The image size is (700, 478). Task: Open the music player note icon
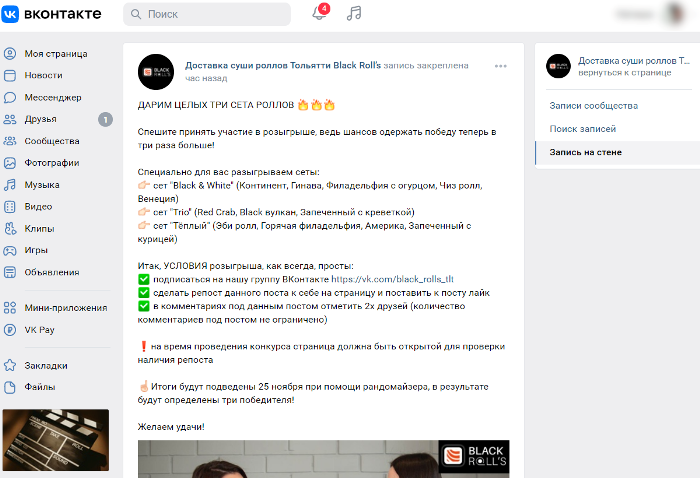coord(354,13)
